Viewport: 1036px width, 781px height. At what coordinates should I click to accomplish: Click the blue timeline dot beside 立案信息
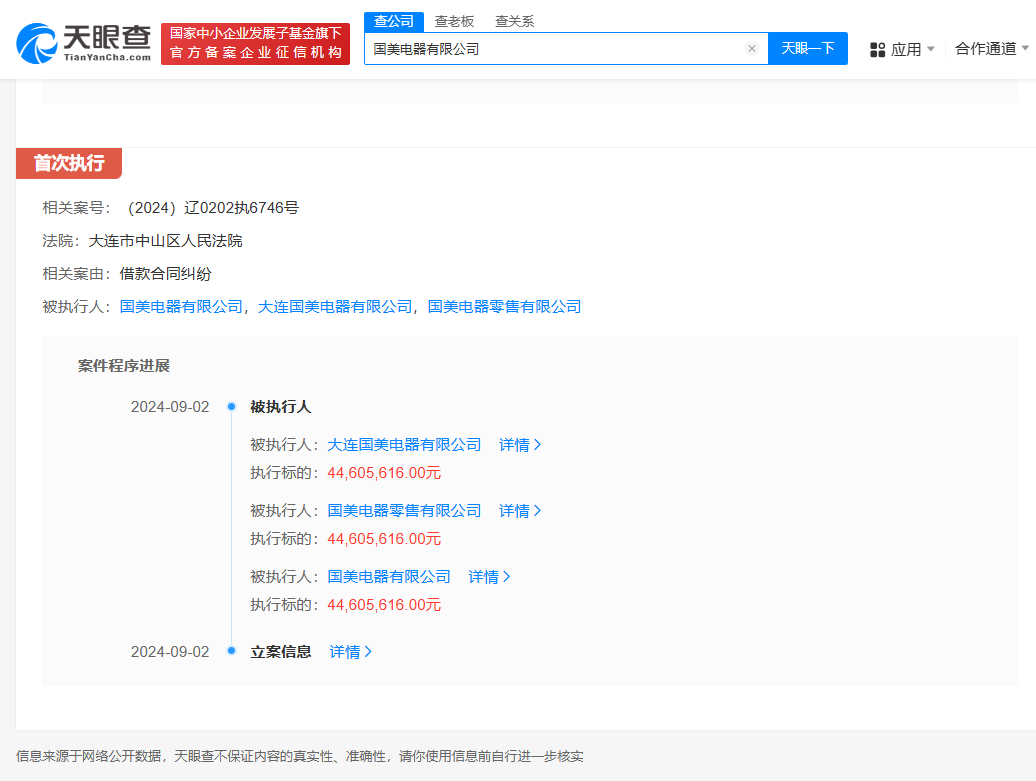(231, 651)
